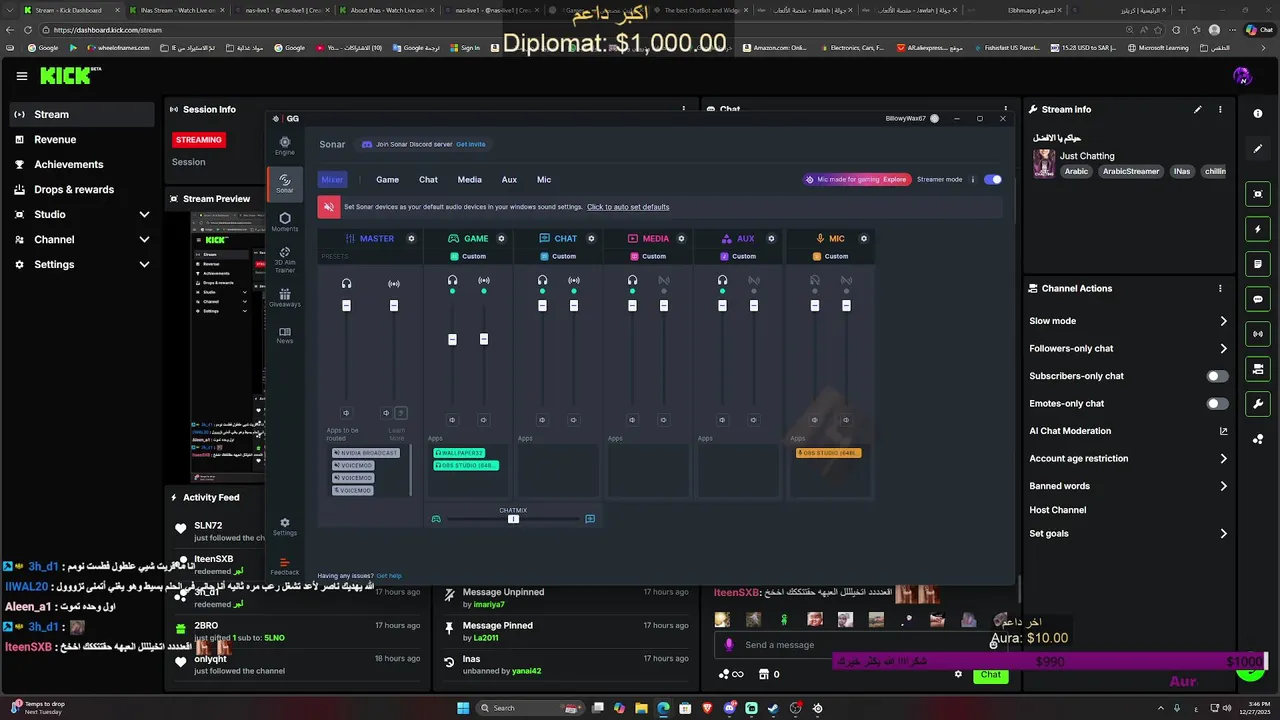Enable MEDIA stream output icon
The height and width of the screenshot is (720, 1280).
[664, 280]
